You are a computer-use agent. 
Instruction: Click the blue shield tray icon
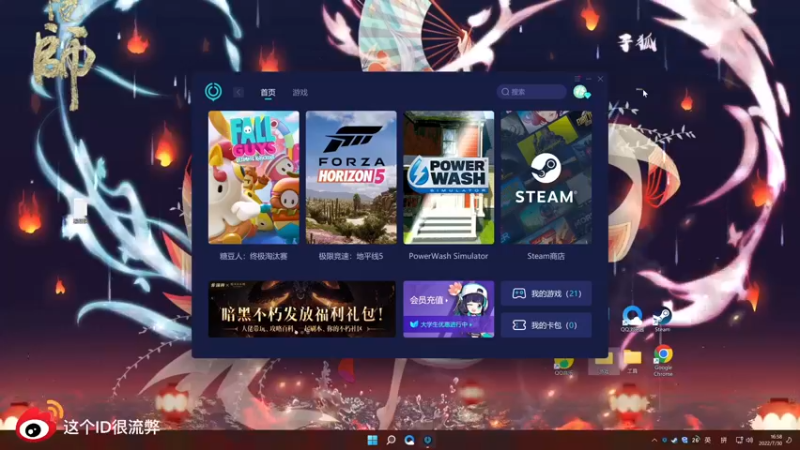[685, 440]
